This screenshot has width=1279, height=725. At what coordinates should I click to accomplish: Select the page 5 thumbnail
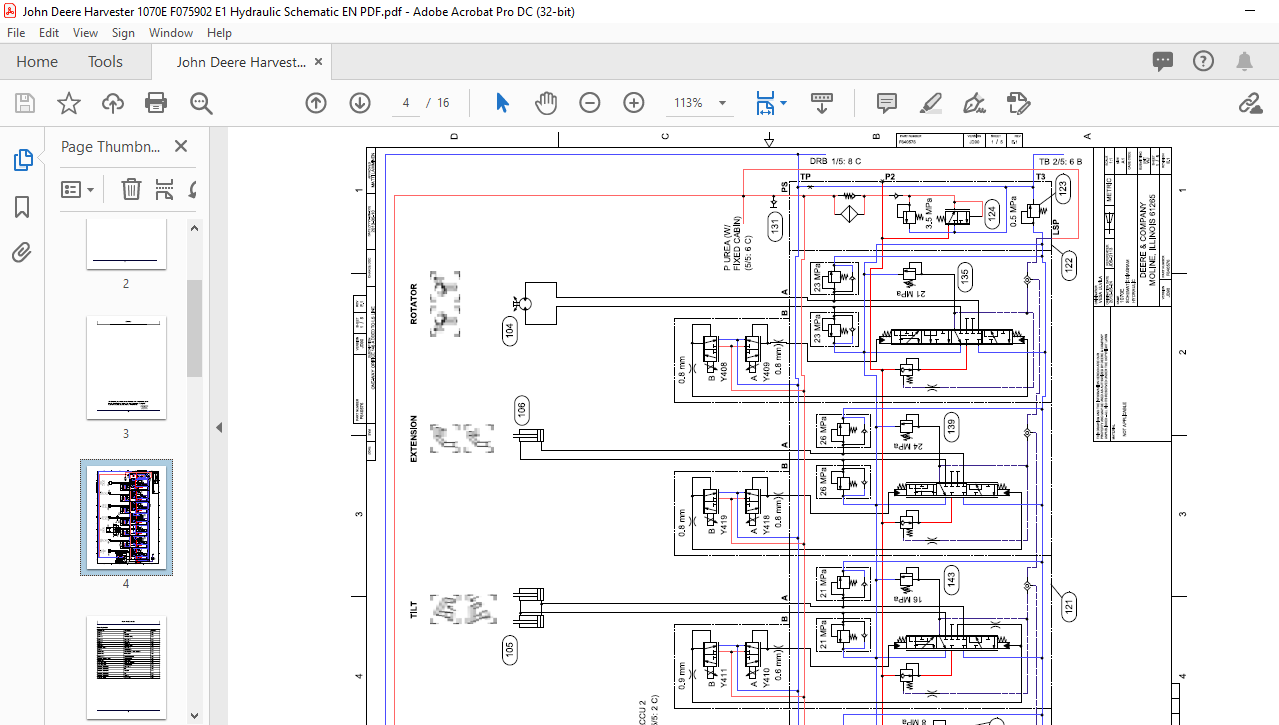tap(126, 667)
